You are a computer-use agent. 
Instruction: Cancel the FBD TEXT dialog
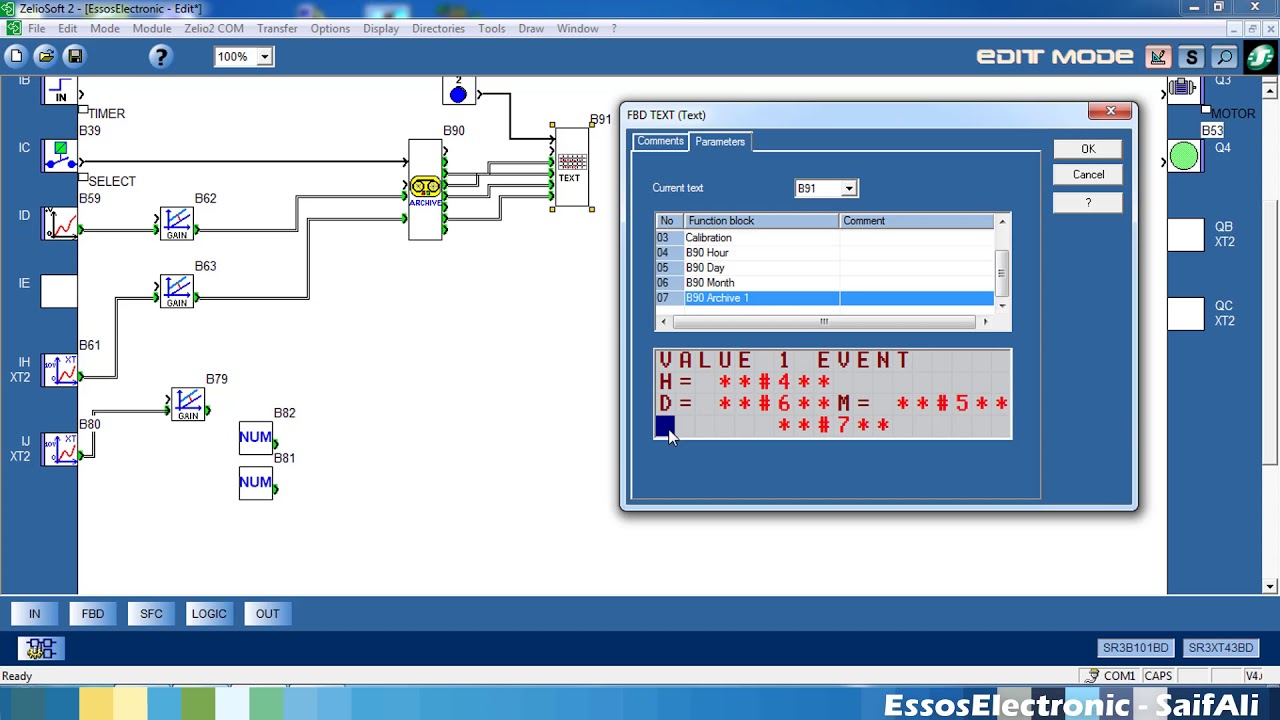(1088, 175)
